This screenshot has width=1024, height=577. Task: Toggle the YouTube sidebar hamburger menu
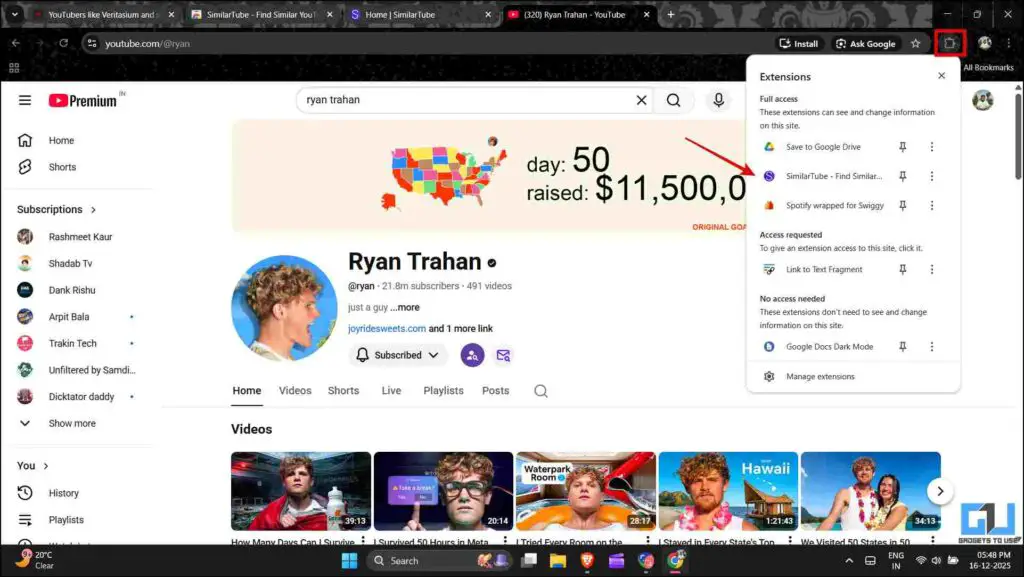pos(24,99)
